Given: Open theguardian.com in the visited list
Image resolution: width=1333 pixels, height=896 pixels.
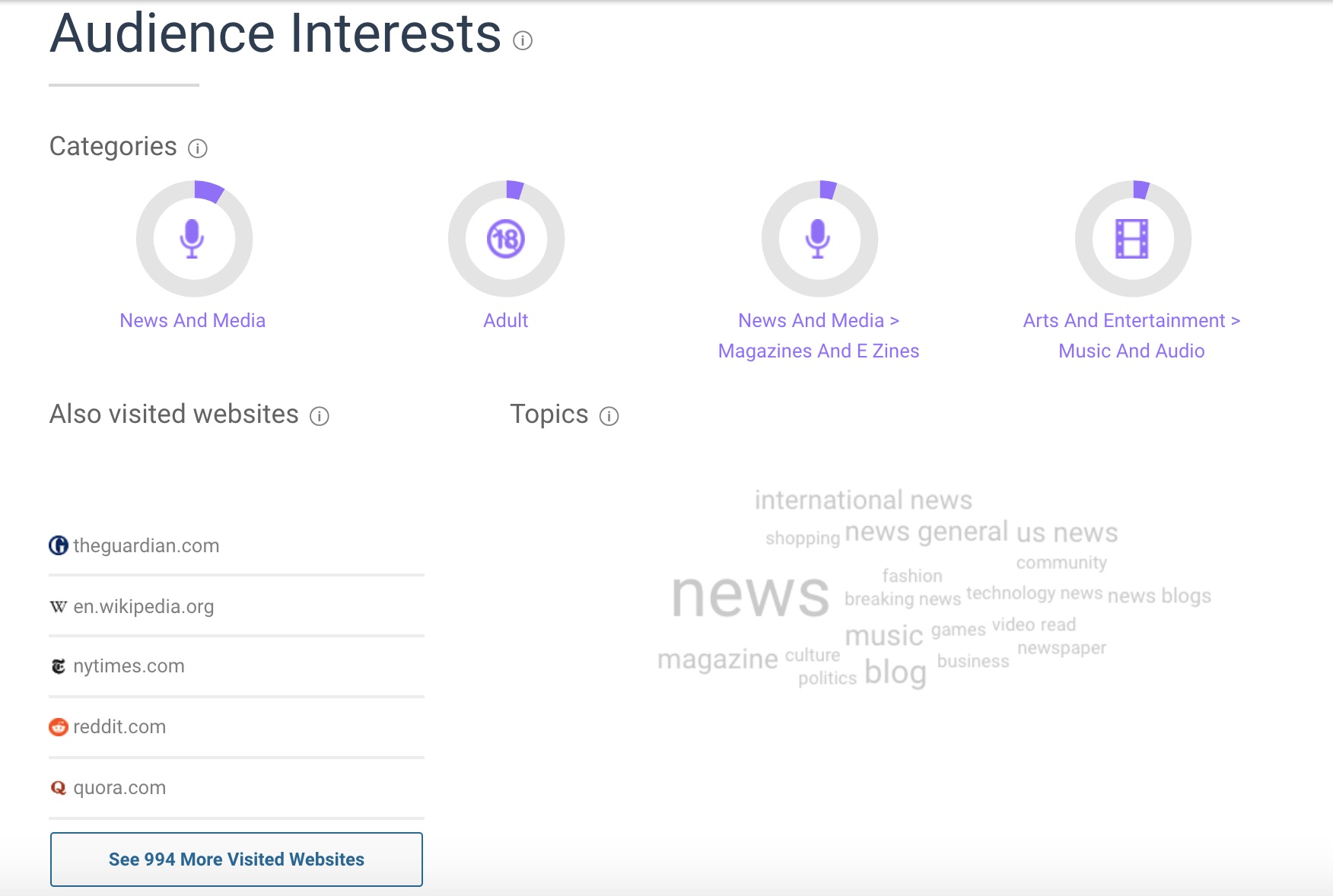Looking at the screenshot, I should [146, 546].
